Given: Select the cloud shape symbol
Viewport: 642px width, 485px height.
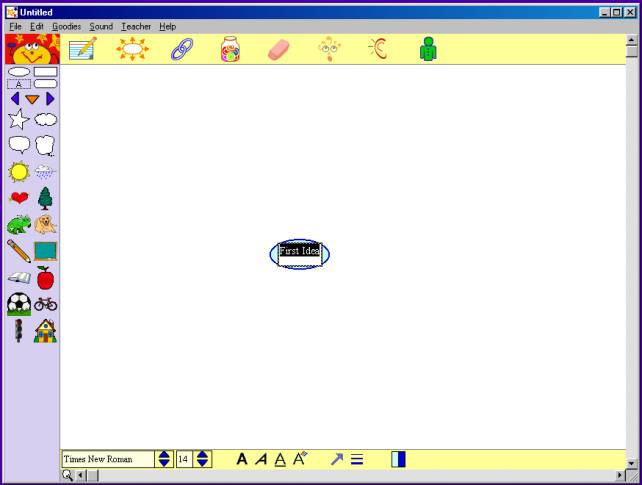Looking at the screenshot, I should click(x=45, y=120).
